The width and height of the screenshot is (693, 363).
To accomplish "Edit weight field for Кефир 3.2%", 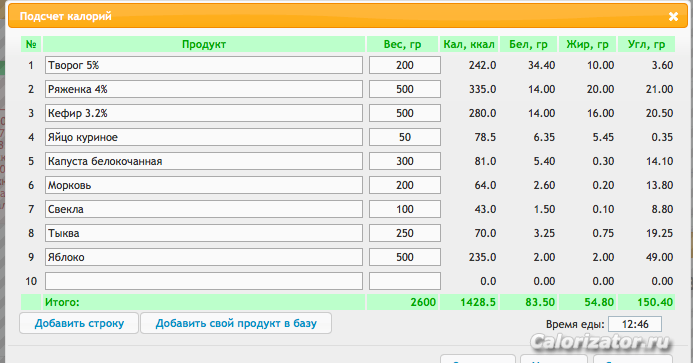I will pos(405,113).
